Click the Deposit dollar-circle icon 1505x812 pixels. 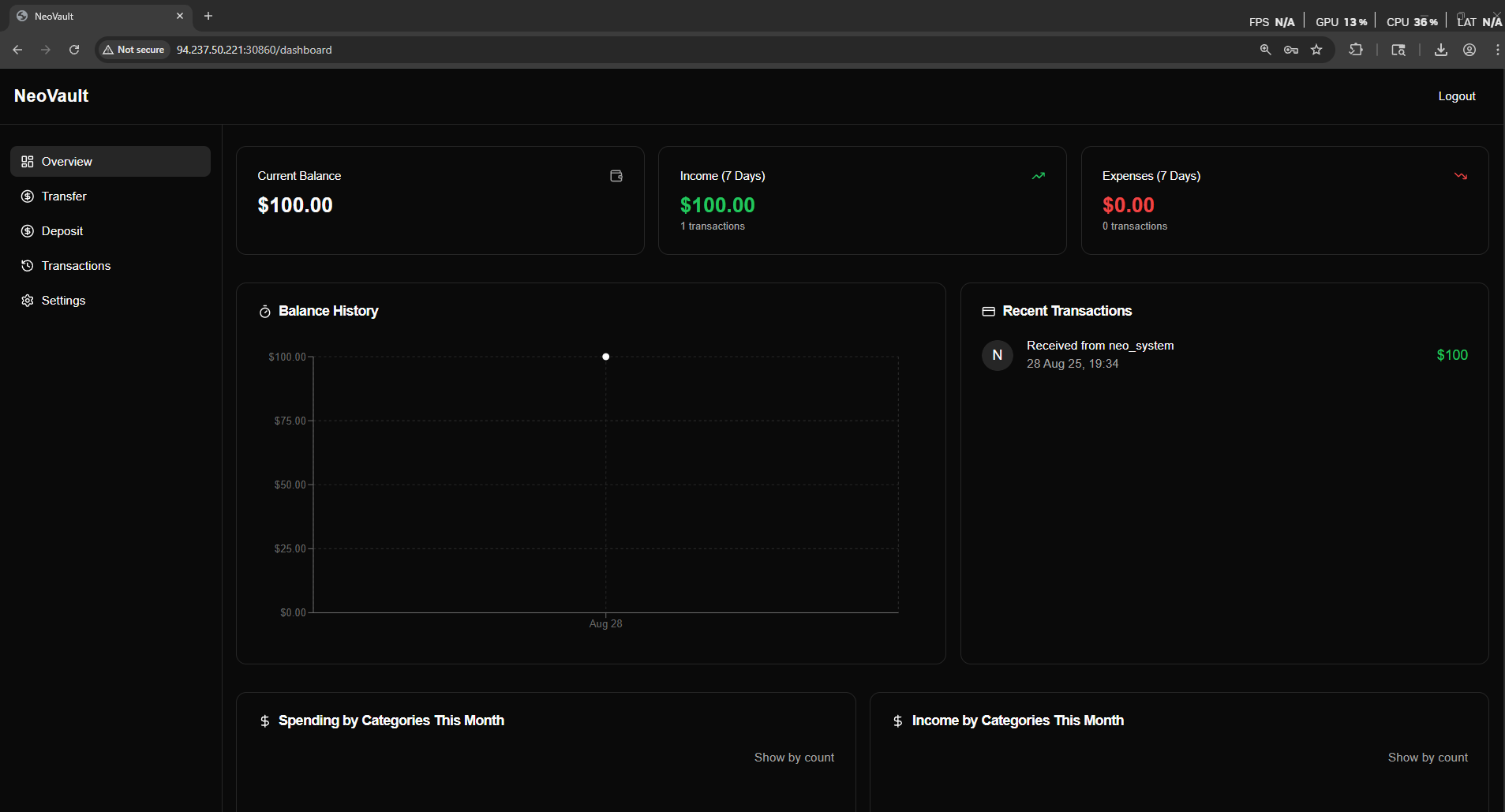(28, 230)
